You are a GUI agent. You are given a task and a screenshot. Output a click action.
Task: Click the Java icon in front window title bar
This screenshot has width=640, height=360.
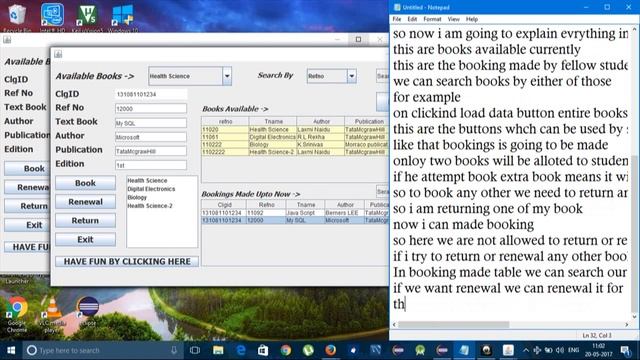click(x=58, y=54)
